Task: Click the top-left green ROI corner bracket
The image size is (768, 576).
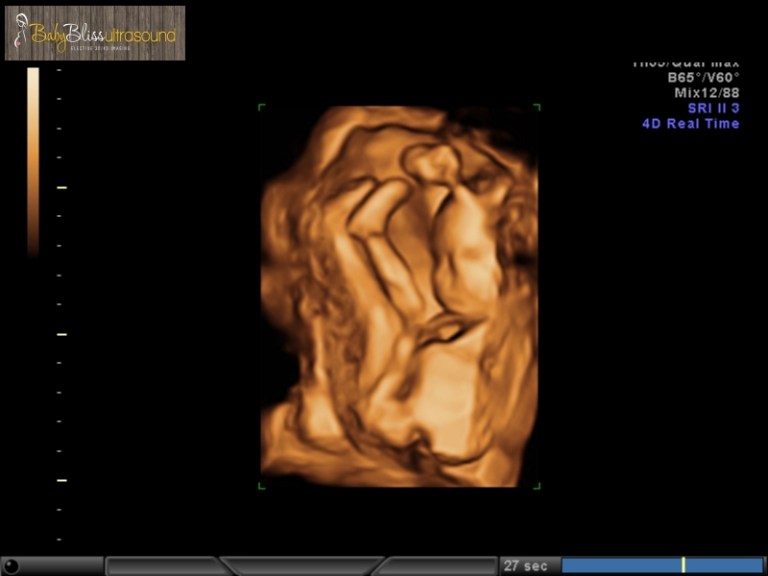Action: [x=262, y=106]
